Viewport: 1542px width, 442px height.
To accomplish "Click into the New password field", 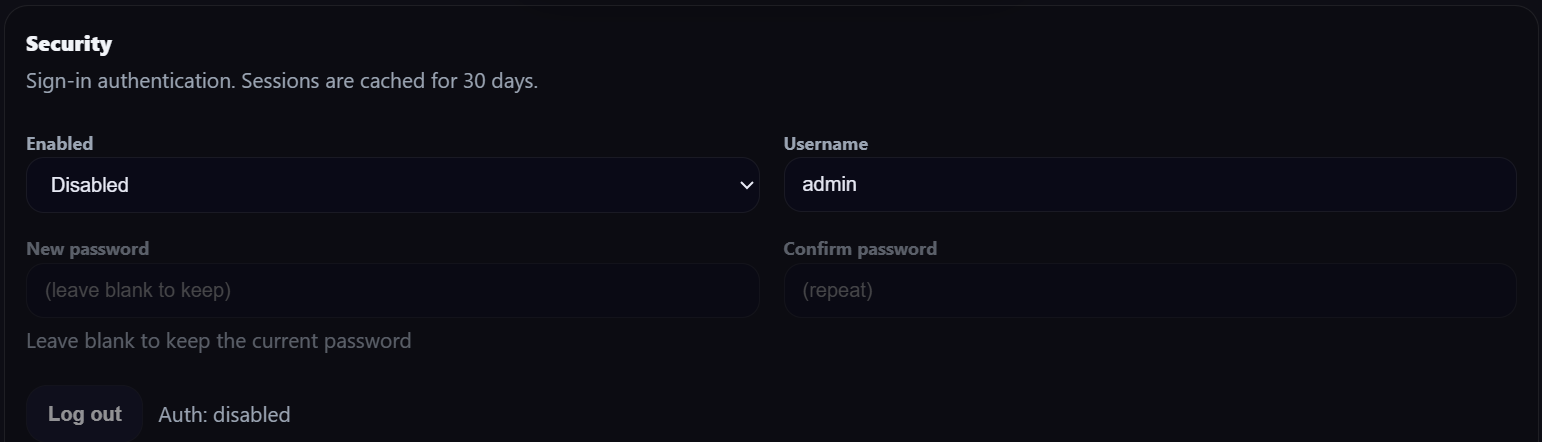I will click(x=392, y=291).
